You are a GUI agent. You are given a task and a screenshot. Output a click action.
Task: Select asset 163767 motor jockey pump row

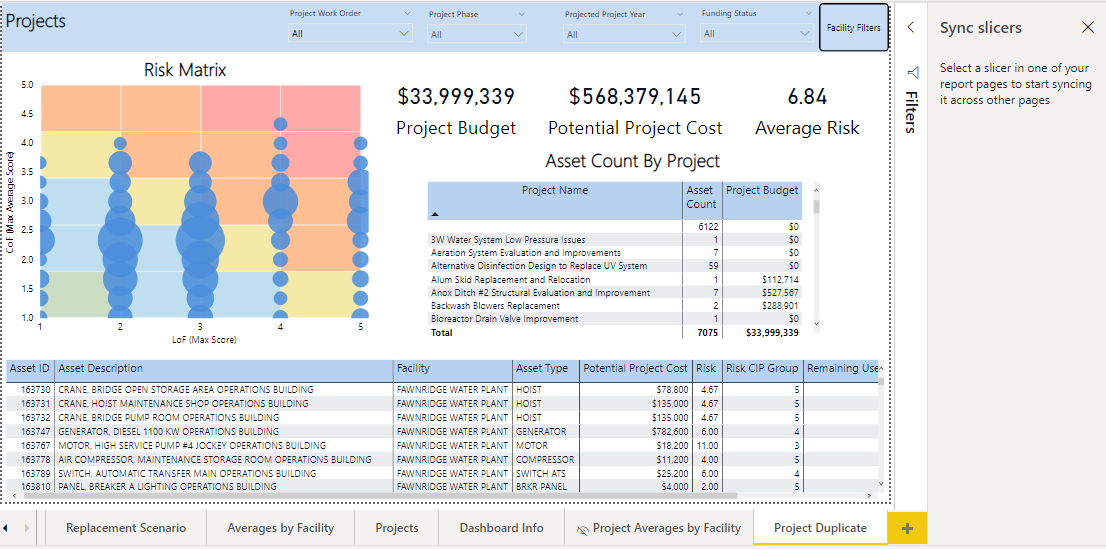[x=442, y=445]
